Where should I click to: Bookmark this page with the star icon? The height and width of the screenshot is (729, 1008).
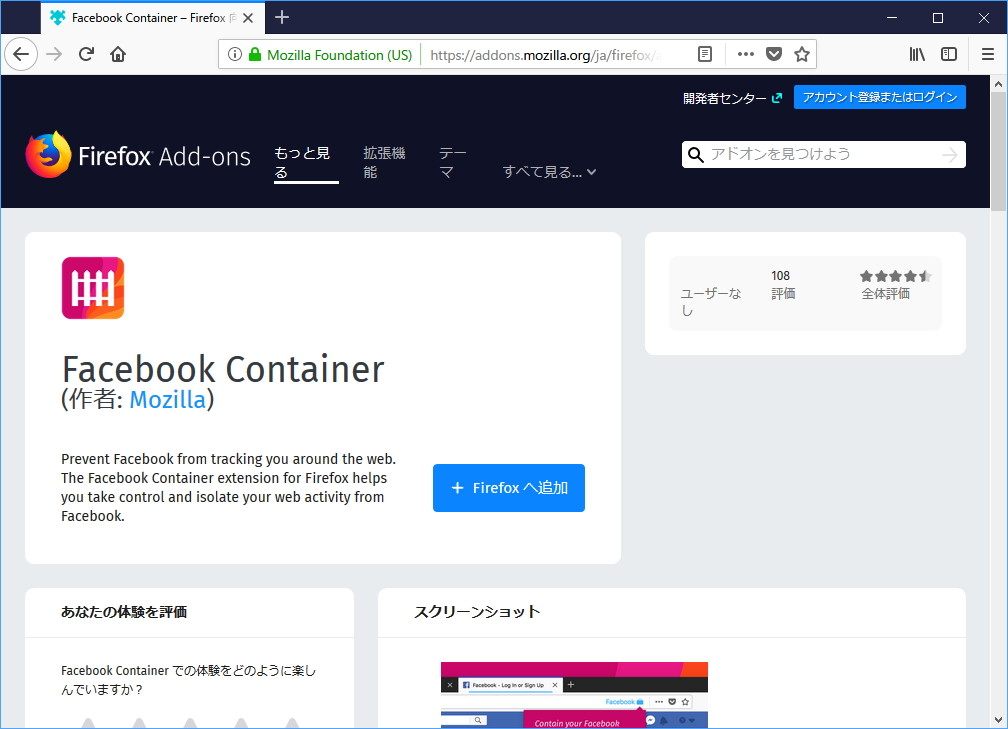801,54
